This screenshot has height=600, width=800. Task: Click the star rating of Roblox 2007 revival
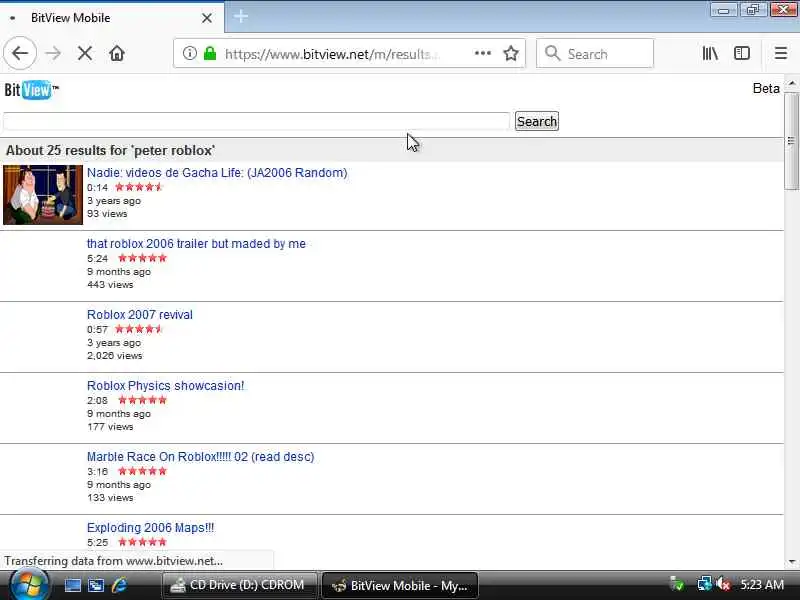coord(139,329)
